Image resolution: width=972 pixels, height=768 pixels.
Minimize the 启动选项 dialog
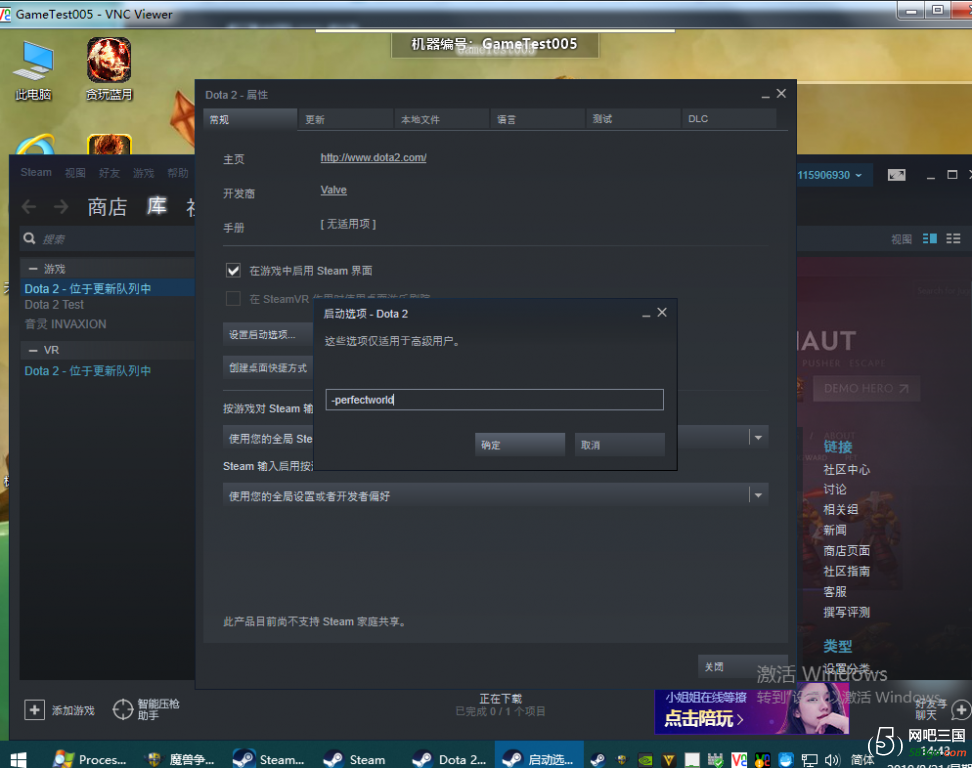646,314
